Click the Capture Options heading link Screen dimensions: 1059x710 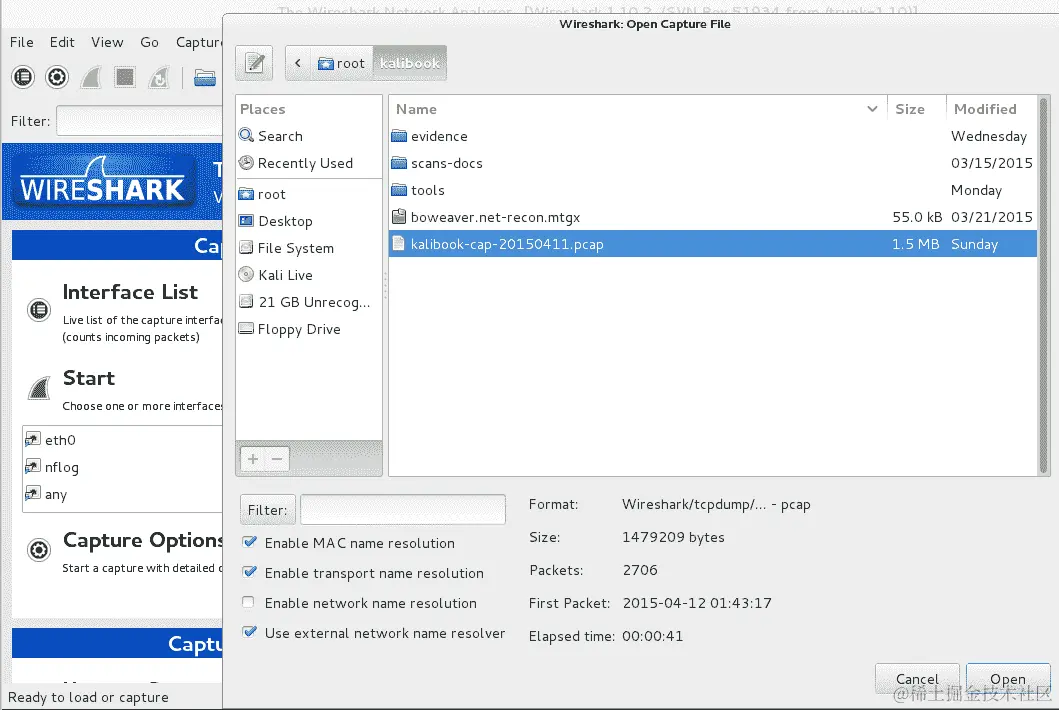(x=143, y=540)
